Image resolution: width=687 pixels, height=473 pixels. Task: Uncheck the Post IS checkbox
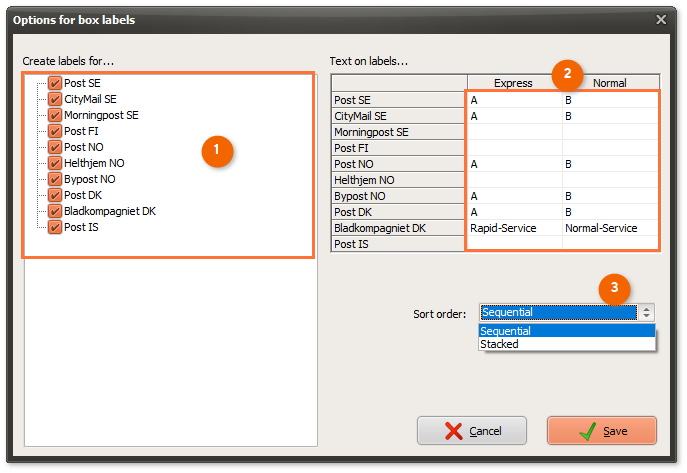(55, 227)
